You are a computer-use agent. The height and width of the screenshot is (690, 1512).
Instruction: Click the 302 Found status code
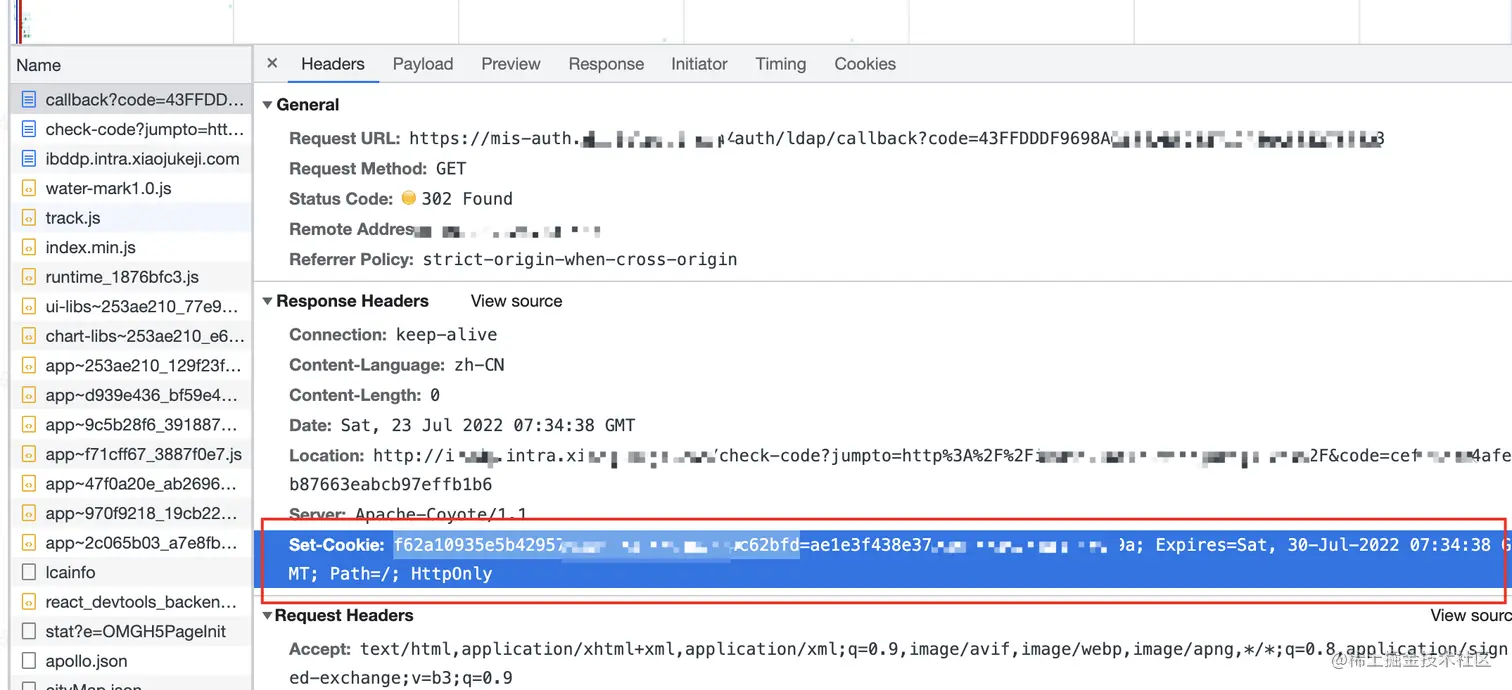click(467, 199)
